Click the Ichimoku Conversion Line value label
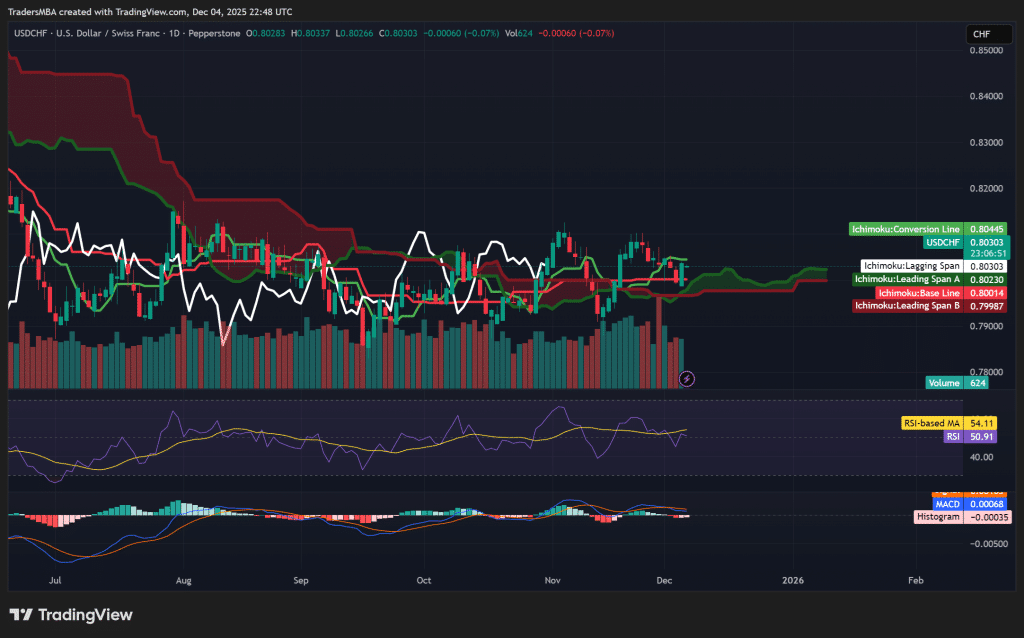Viewport: 1024px width, 638px height. [904, 229]
